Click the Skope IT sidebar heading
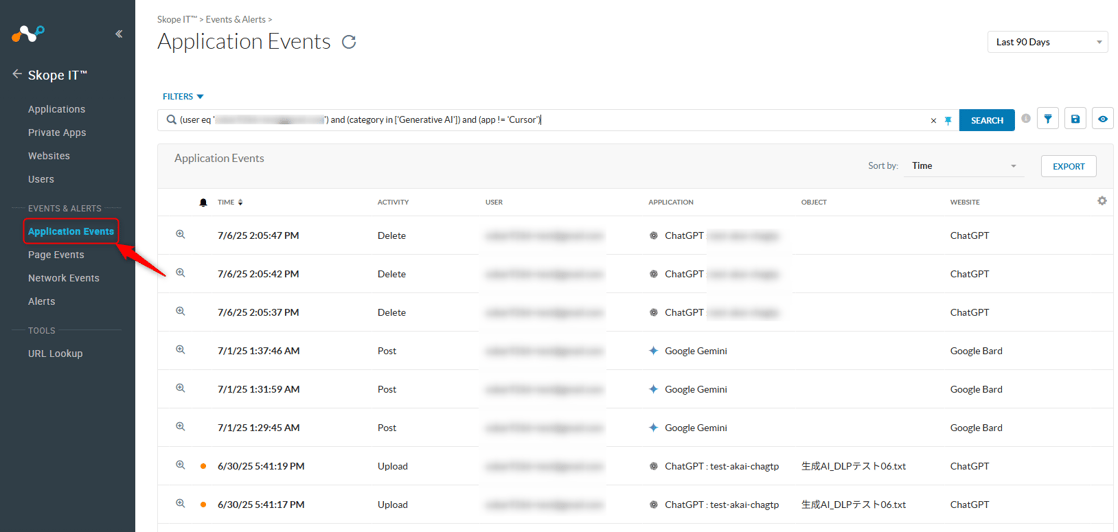 point(58,75)
